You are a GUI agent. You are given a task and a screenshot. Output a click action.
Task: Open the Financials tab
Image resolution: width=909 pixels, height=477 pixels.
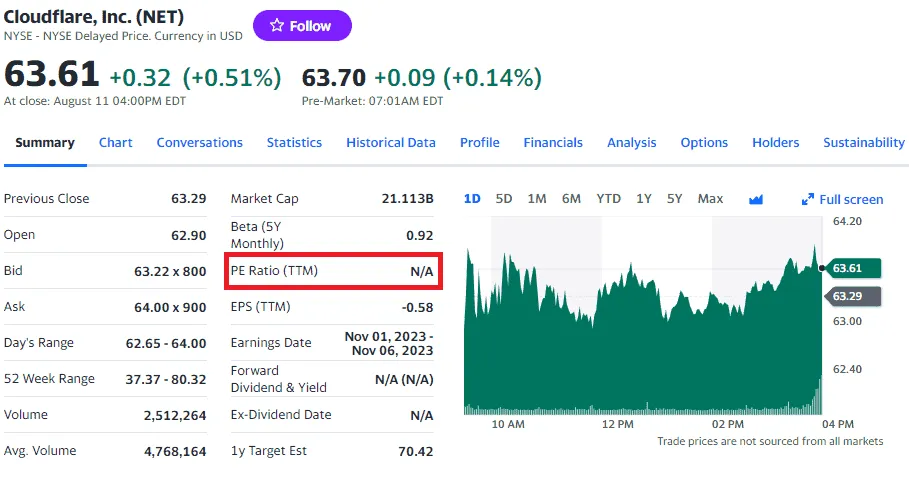pos(553,142)
